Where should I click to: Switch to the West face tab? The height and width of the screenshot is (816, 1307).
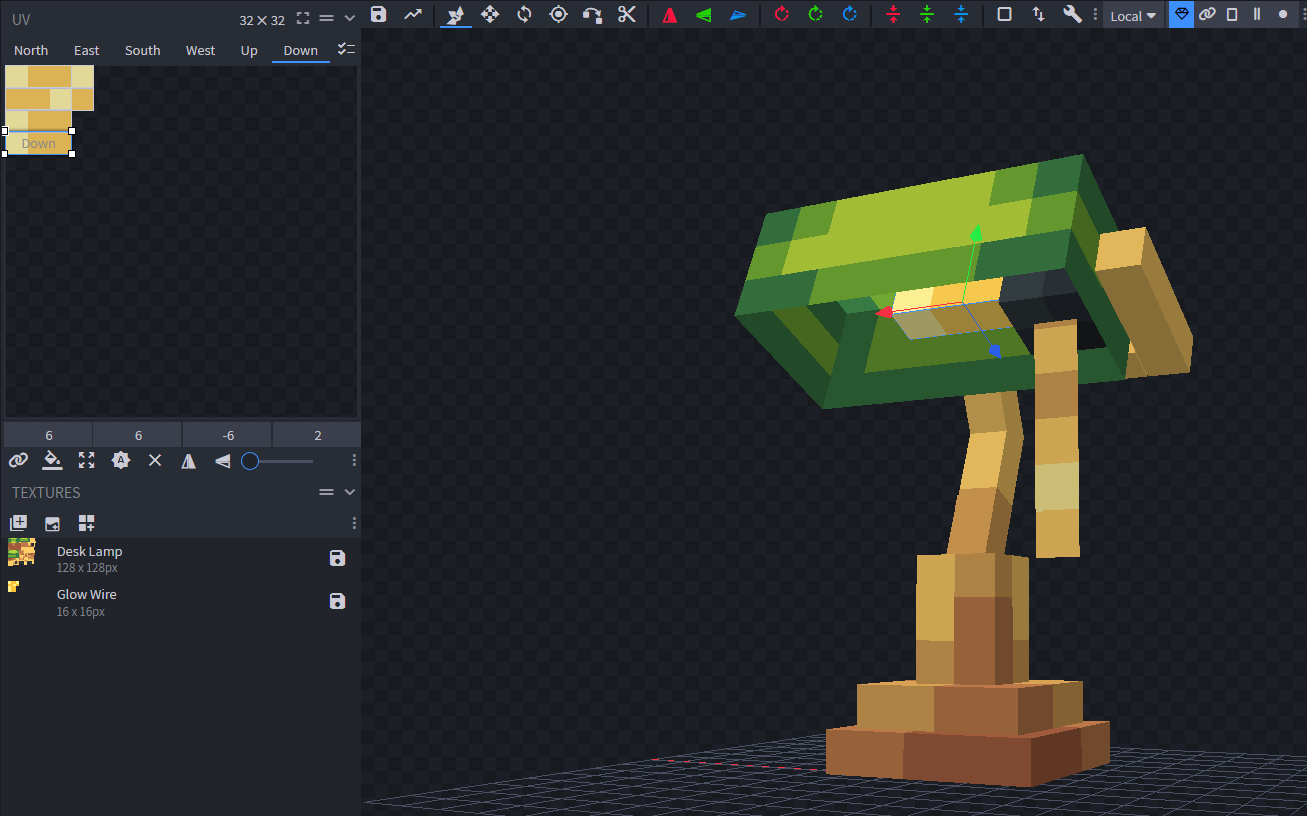pyautogui.click(x=200, y=50)
